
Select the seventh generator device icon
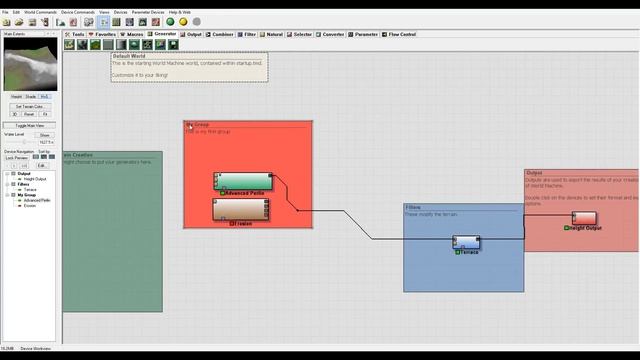(x=147, y=44)
